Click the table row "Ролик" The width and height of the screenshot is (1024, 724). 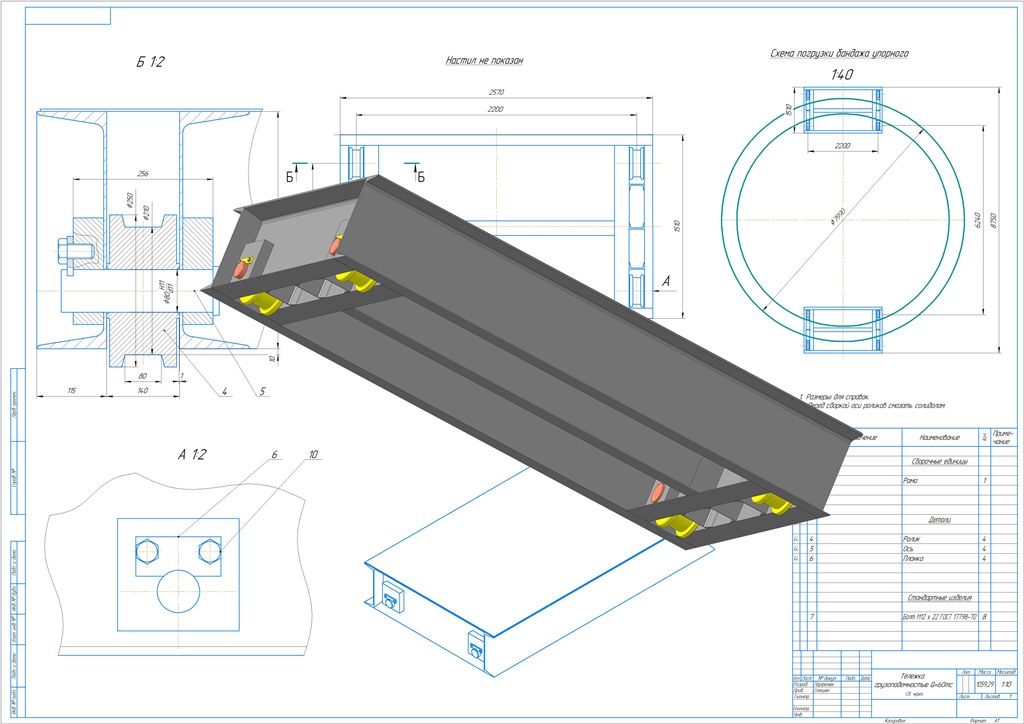pos(911,539)
